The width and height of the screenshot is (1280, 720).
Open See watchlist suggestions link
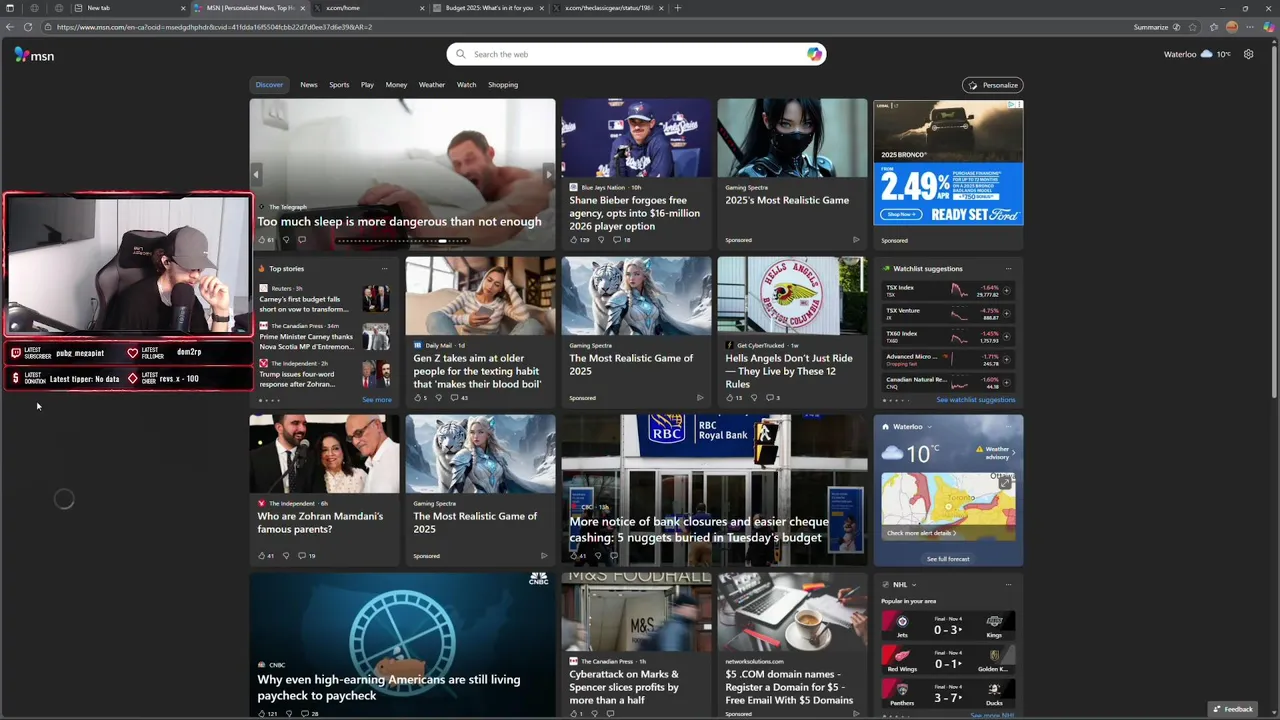click(x=975, y=400)
